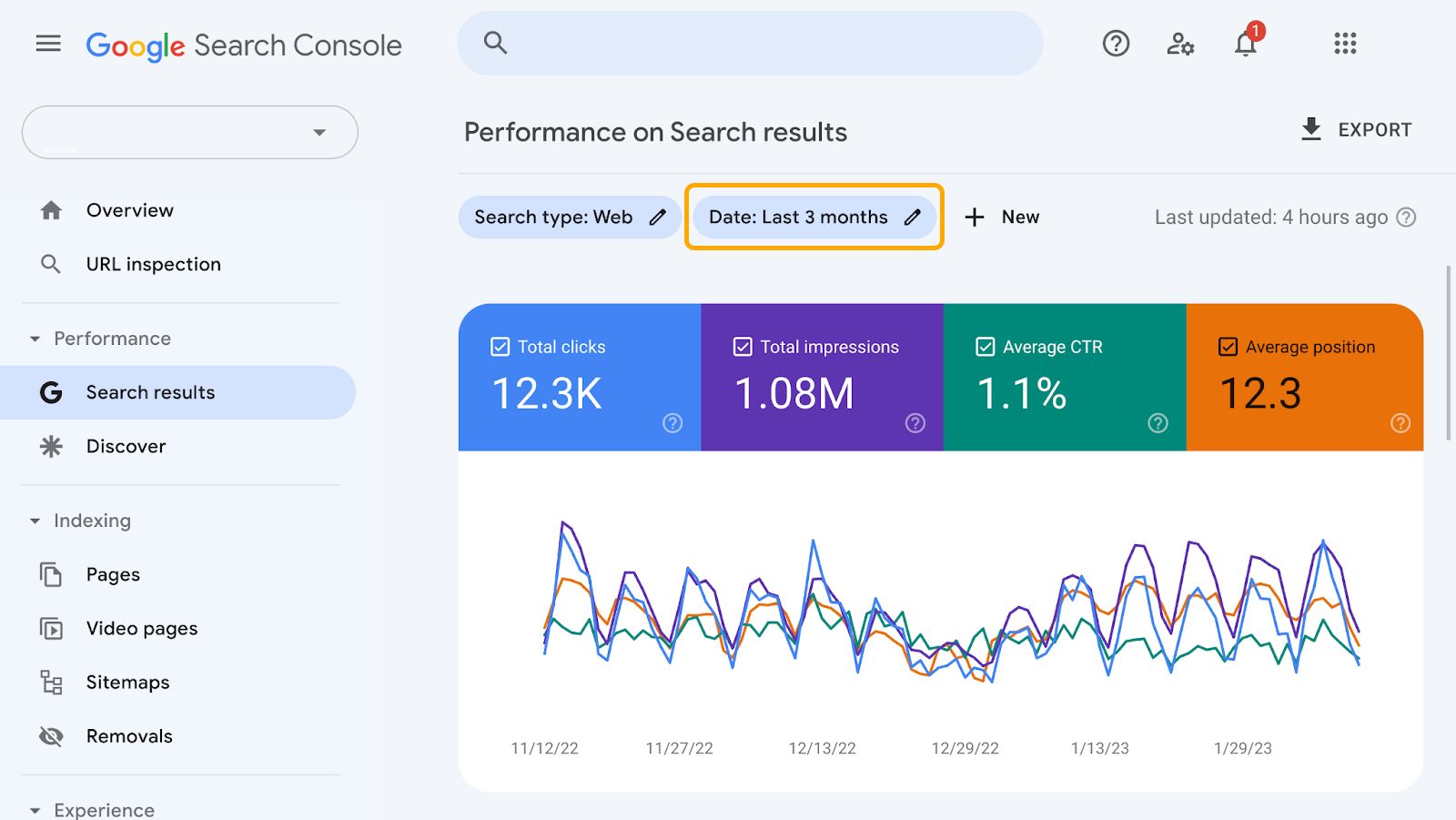The width and height of the screenshot is (1456, 820).
Task: Collapse the Performance section
Action: click(34, 338)
